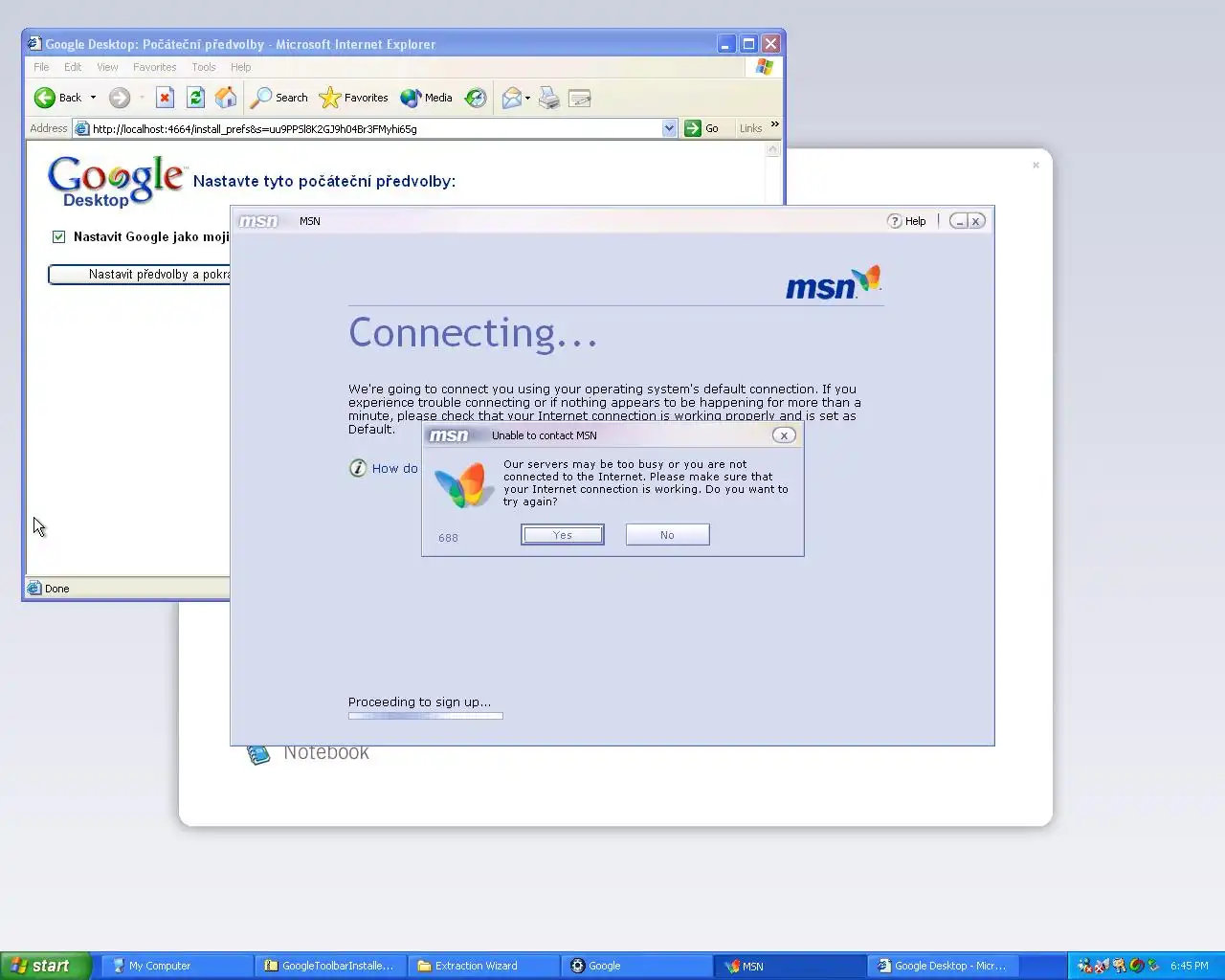1225x980 pixels.
Task: Open Search pane in Internet Explorer
Action: pyautogui.click(x=279, y=98)
